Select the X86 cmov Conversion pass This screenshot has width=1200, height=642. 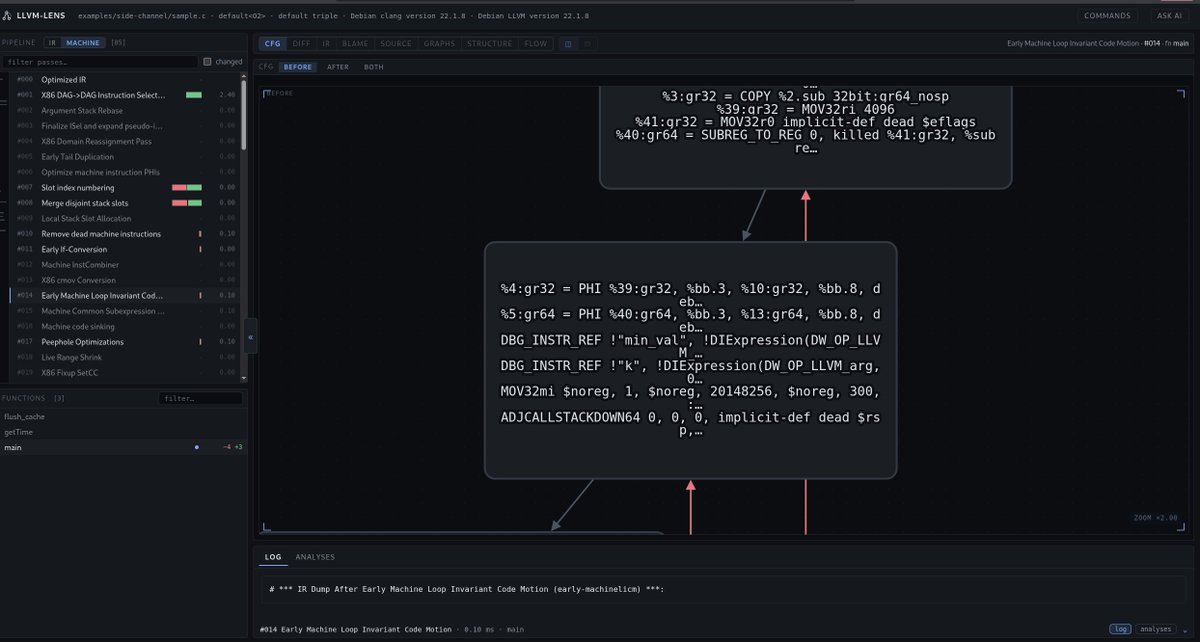(x=123, y=280)
